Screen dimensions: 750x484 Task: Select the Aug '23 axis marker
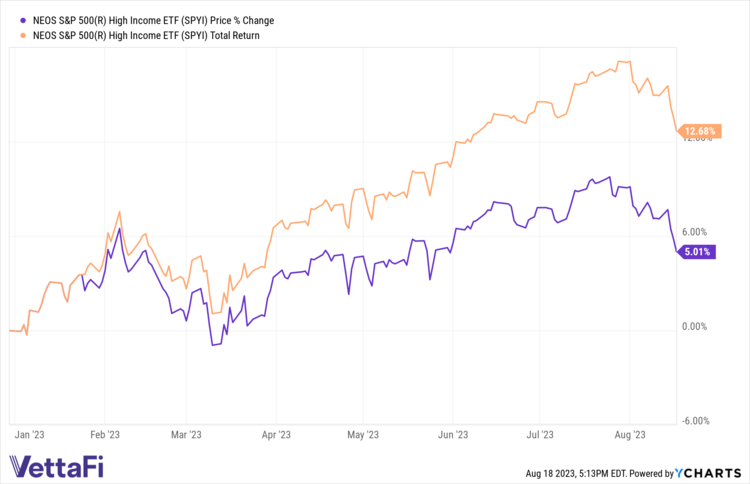(x=630, y=435)
